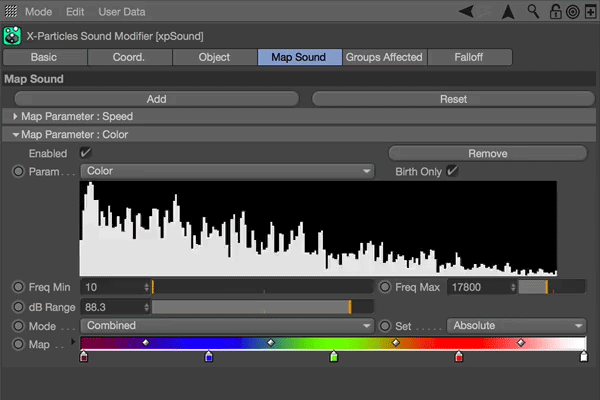600x400 pixels.
Task: Click the Freq Max value field
Action: tap(479, 287)
